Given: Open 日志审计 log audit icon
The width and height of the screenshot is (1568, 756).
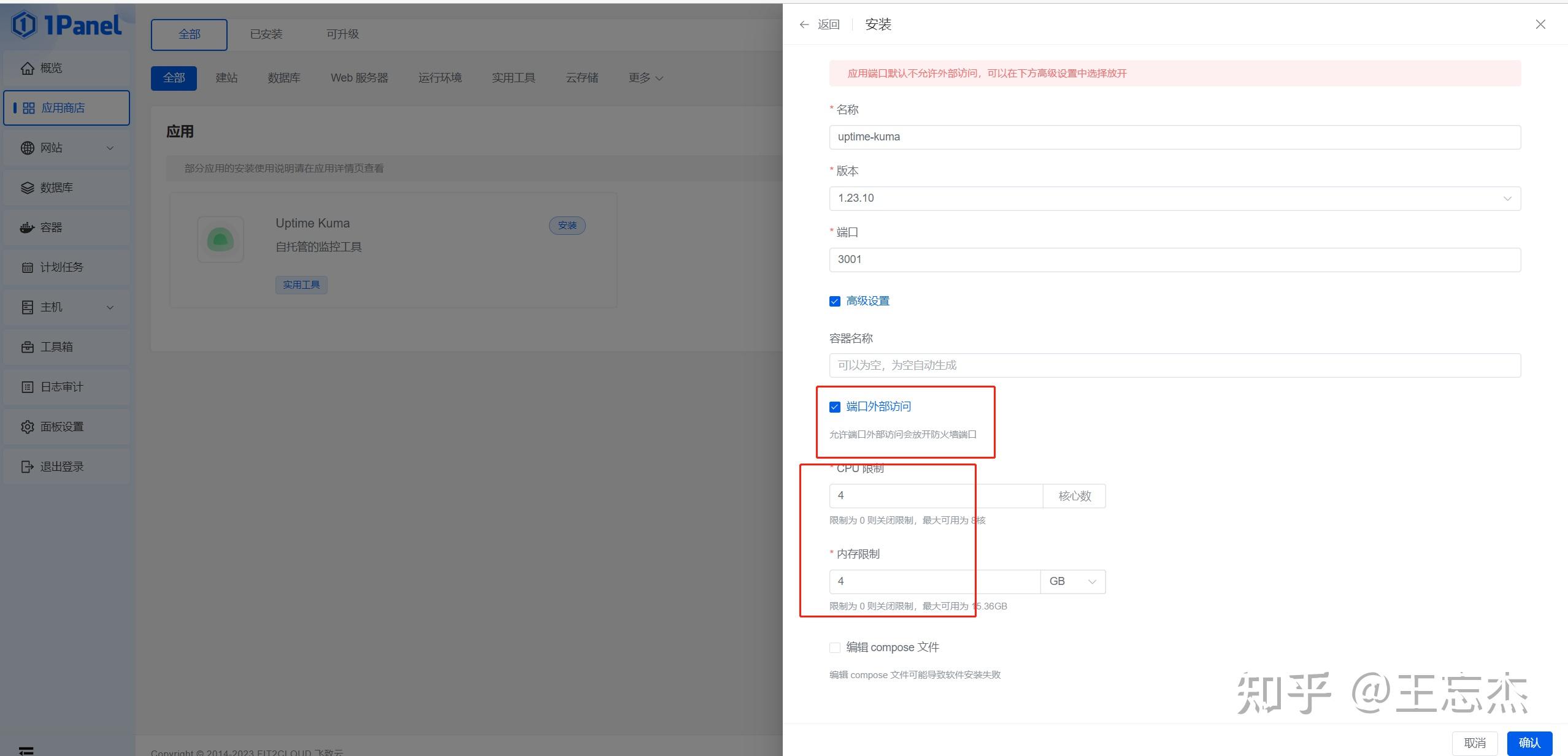Looking at the screenshot, I should point(28,386).
